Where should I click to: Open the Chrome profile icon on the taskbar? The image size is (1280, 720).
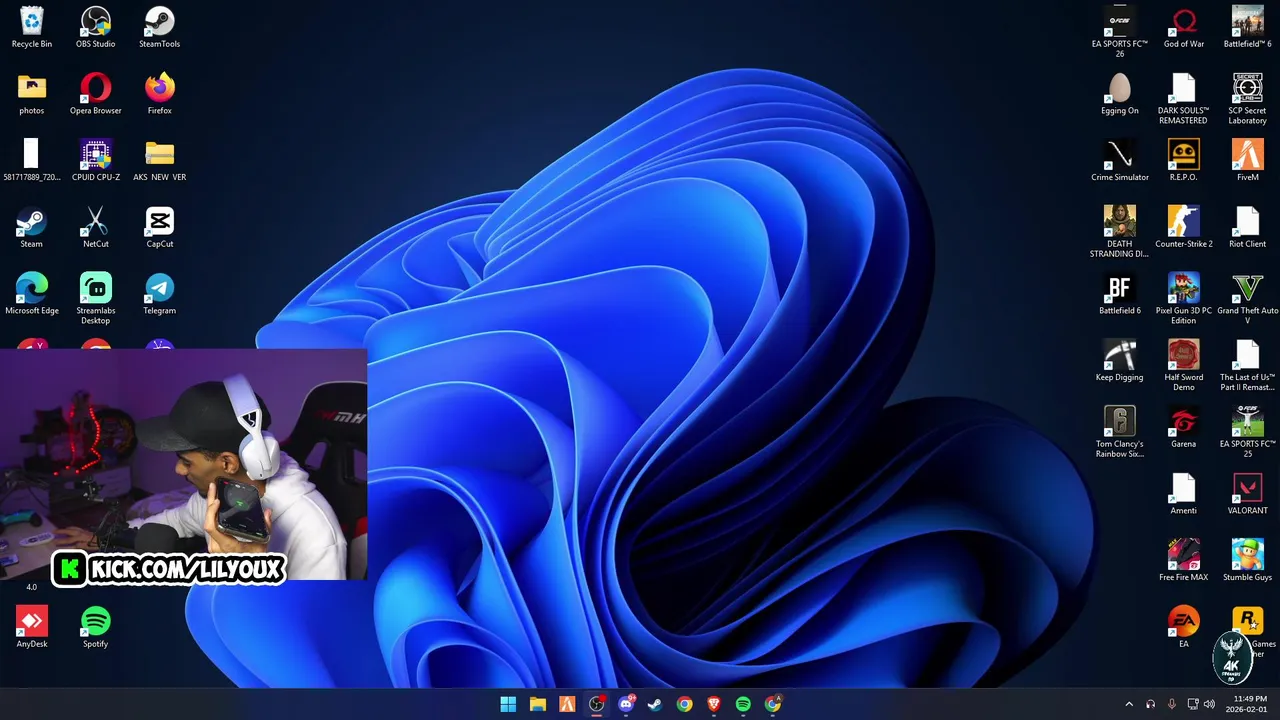(x=773, y=704)
